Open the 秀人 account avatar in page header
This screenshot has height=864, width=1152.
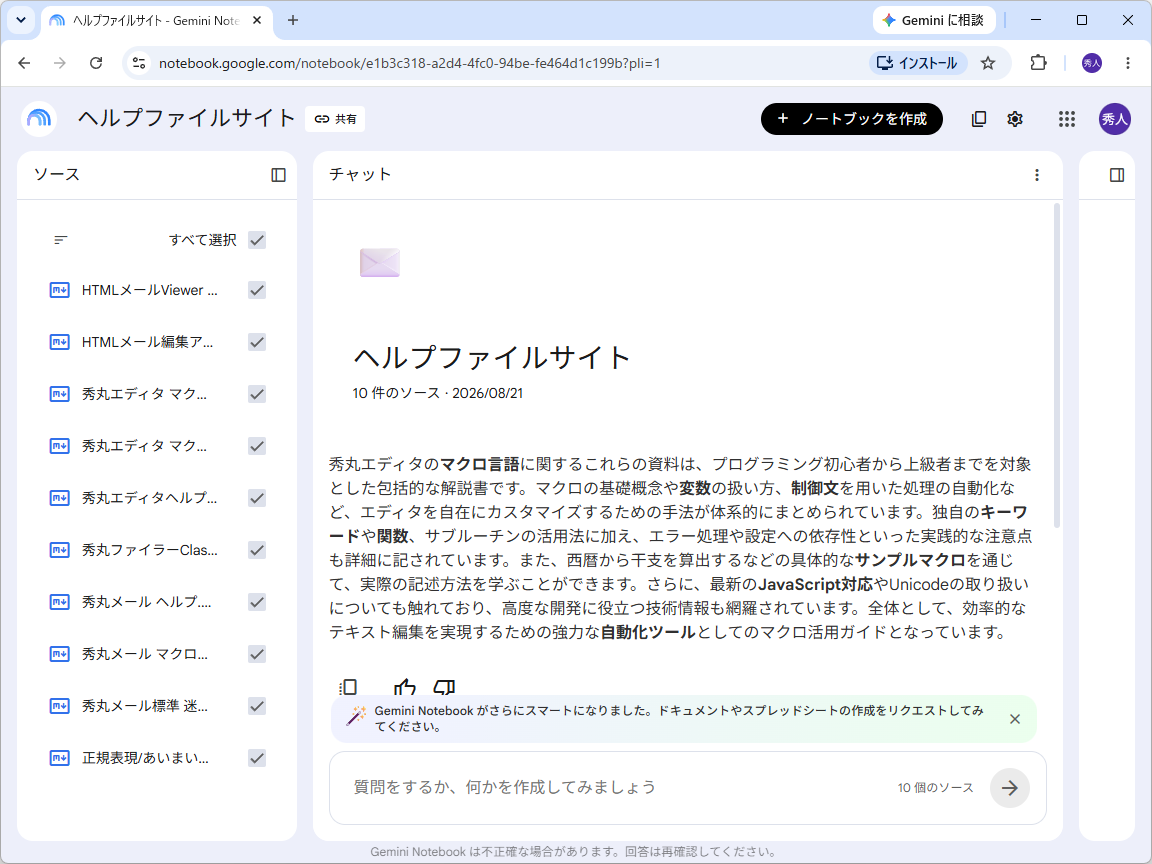point(1115,119)
